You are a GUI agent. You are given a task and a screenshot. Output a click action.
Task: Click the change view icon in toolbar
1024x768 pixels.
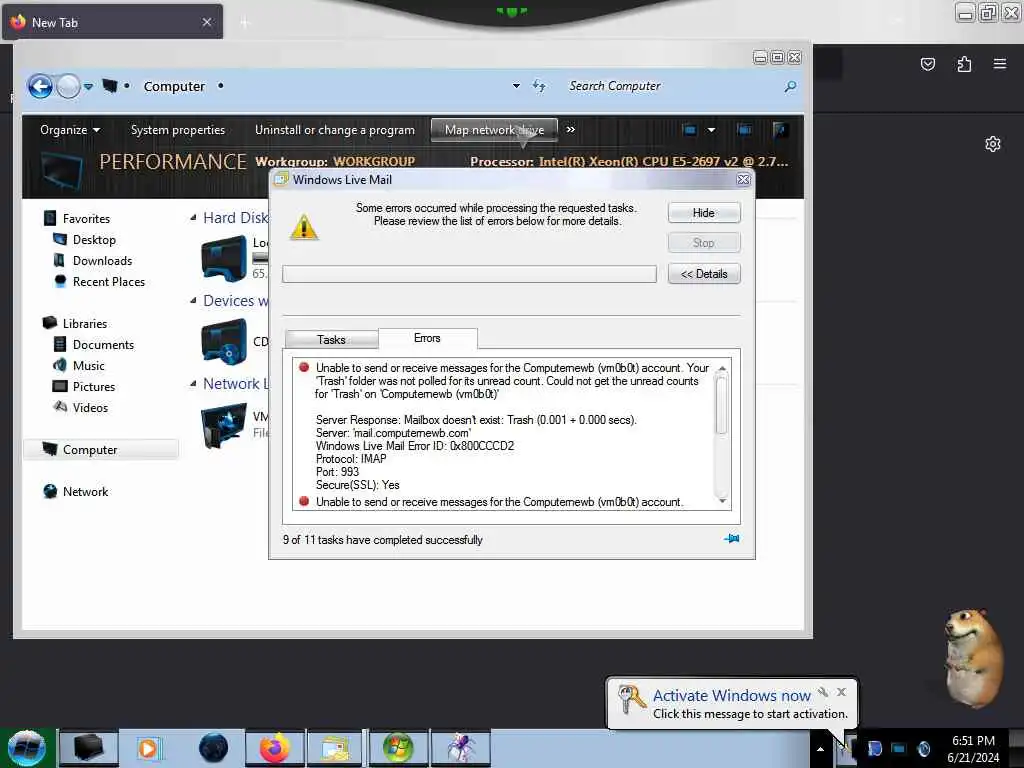coord(689,129)
